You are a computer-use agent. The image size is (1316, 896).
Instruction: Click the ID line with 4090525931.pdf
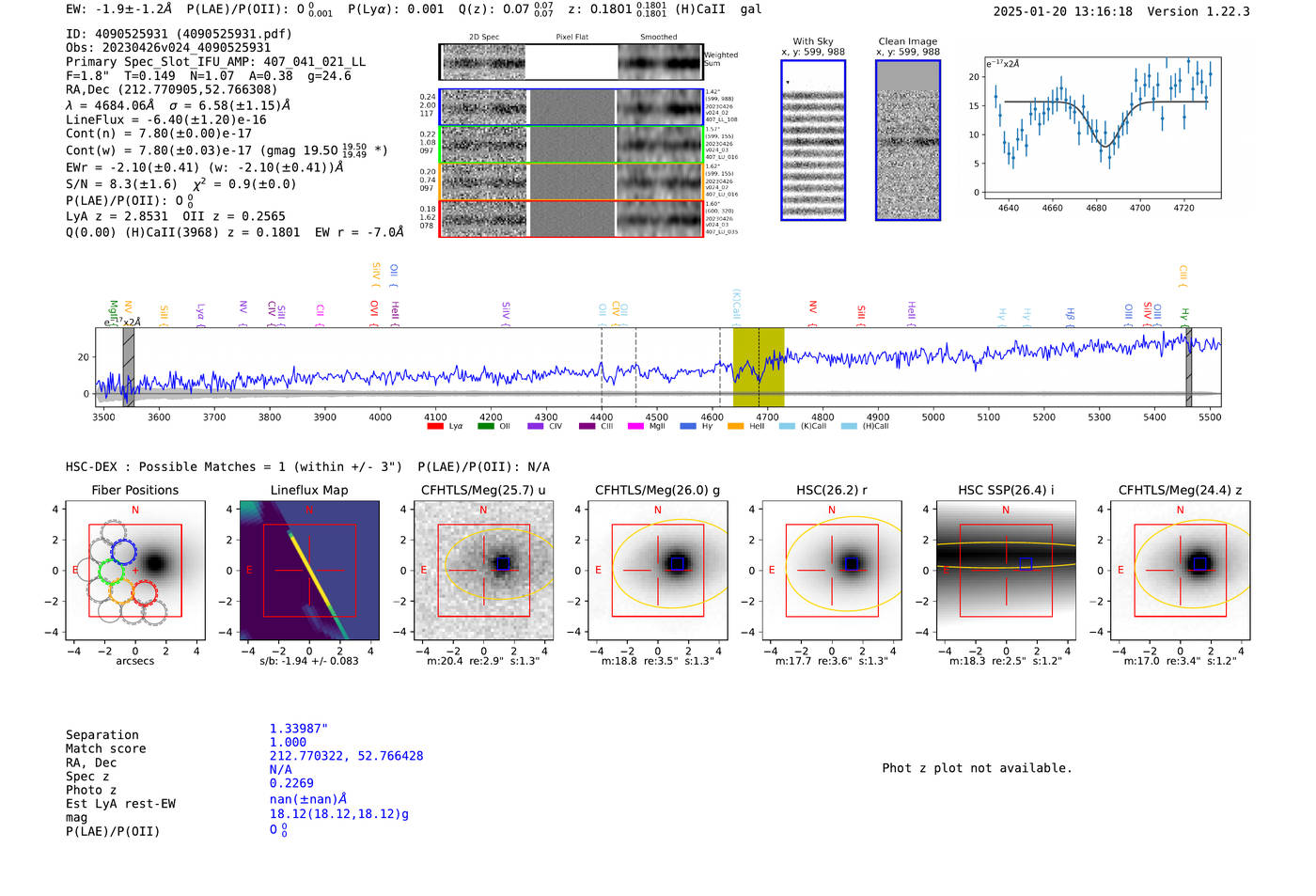tap(179, 34)
